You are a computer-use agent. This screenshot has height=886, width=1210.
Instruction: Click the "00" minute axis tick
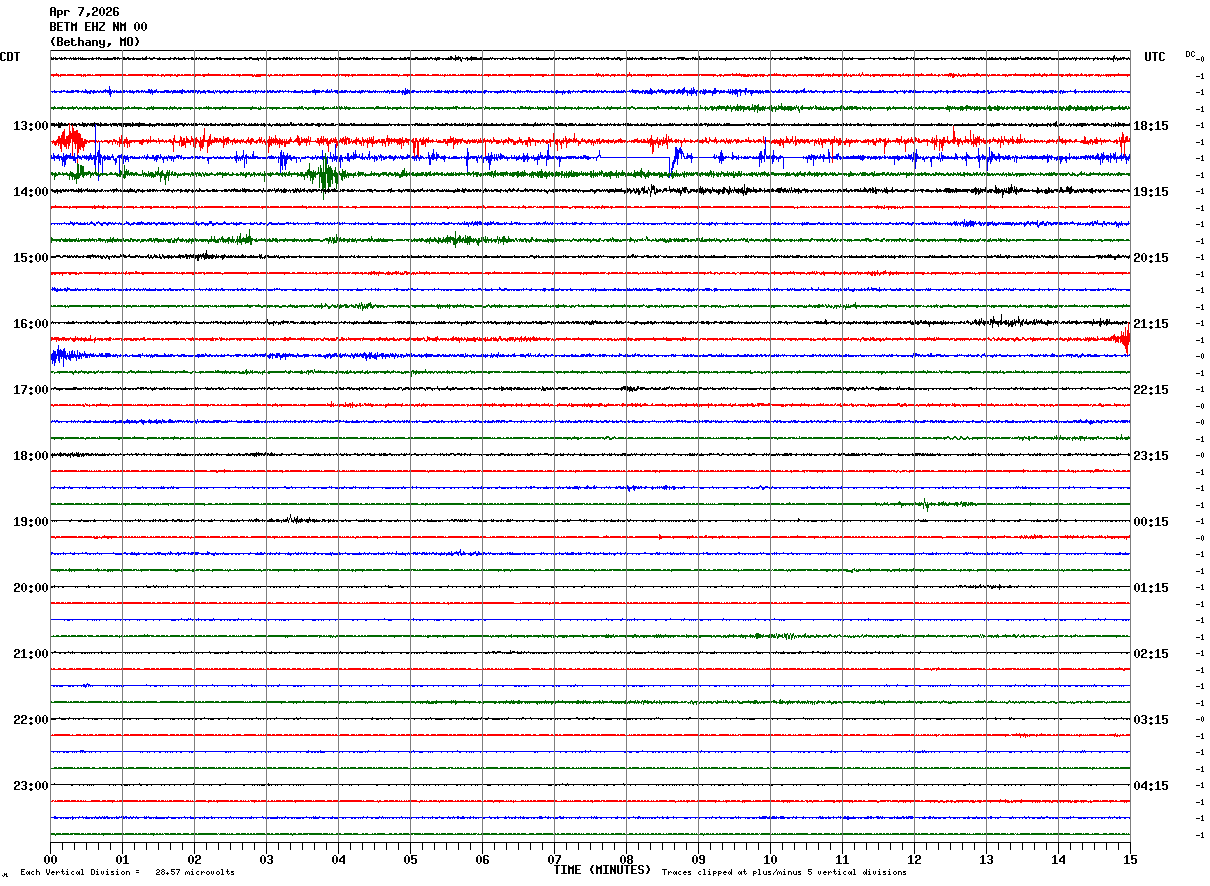[50, 859]
